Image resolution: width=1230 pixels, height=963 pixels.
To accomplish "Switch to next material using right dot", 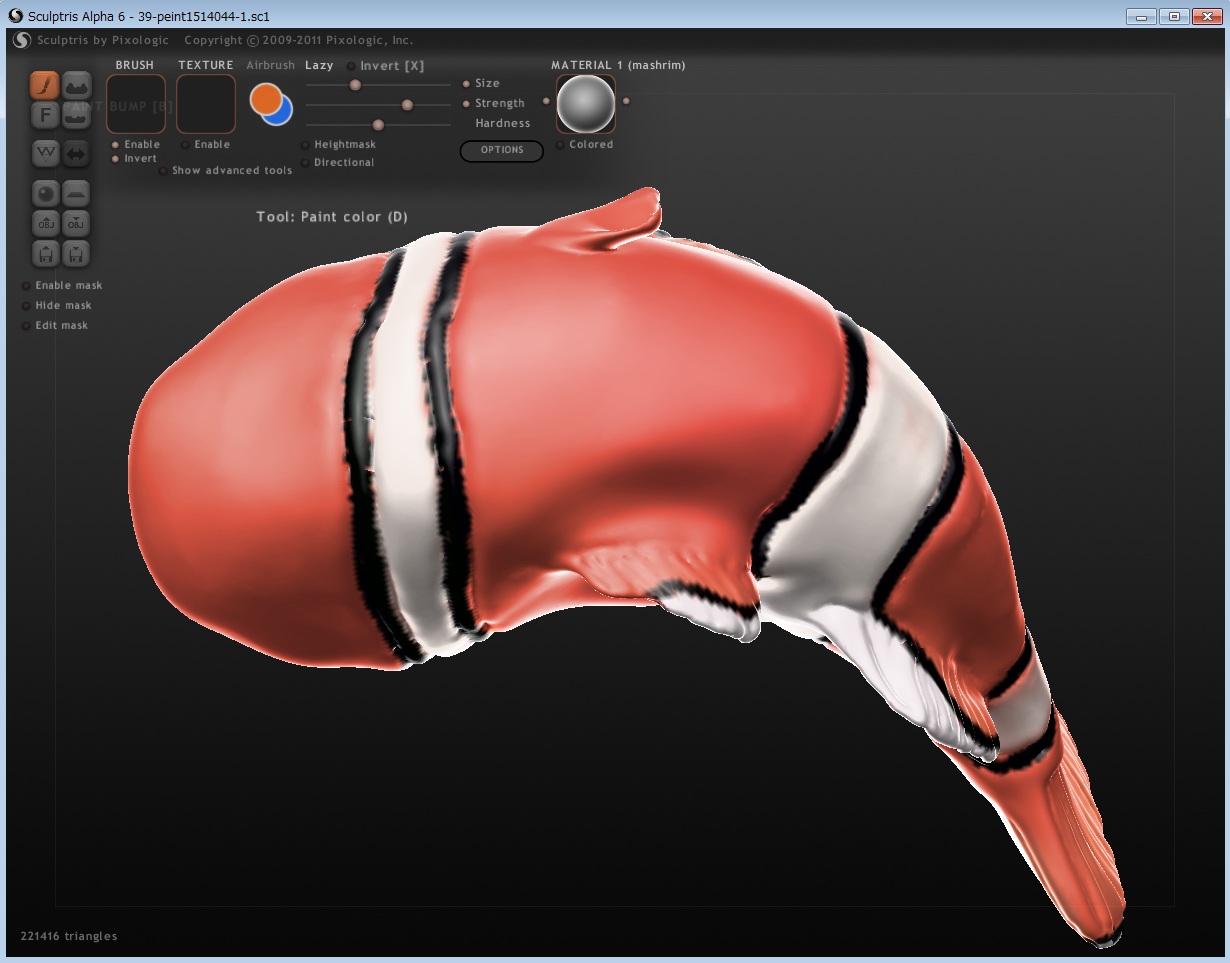I will (626, 101).
